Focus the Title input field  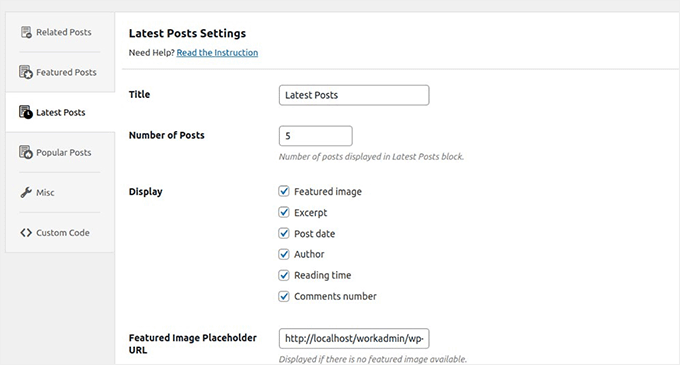coord(354,95)
